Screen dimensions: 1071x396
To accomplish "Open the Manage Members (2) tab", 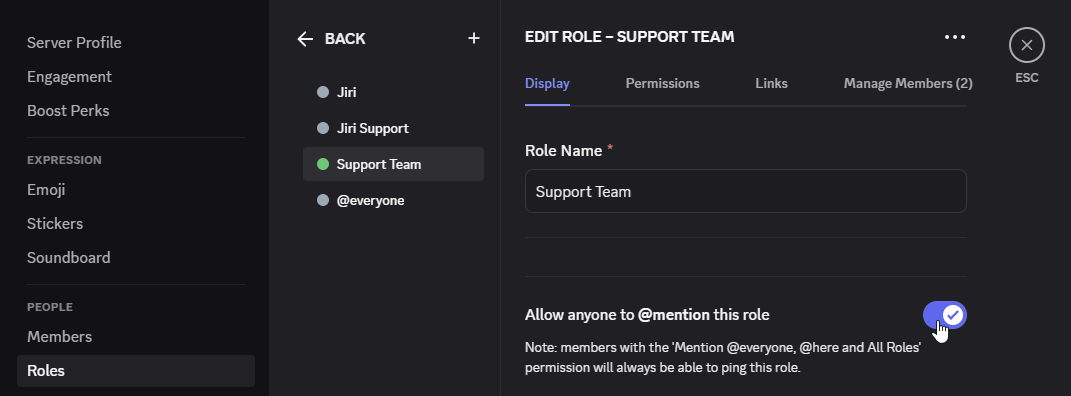I will pos(908,83).
